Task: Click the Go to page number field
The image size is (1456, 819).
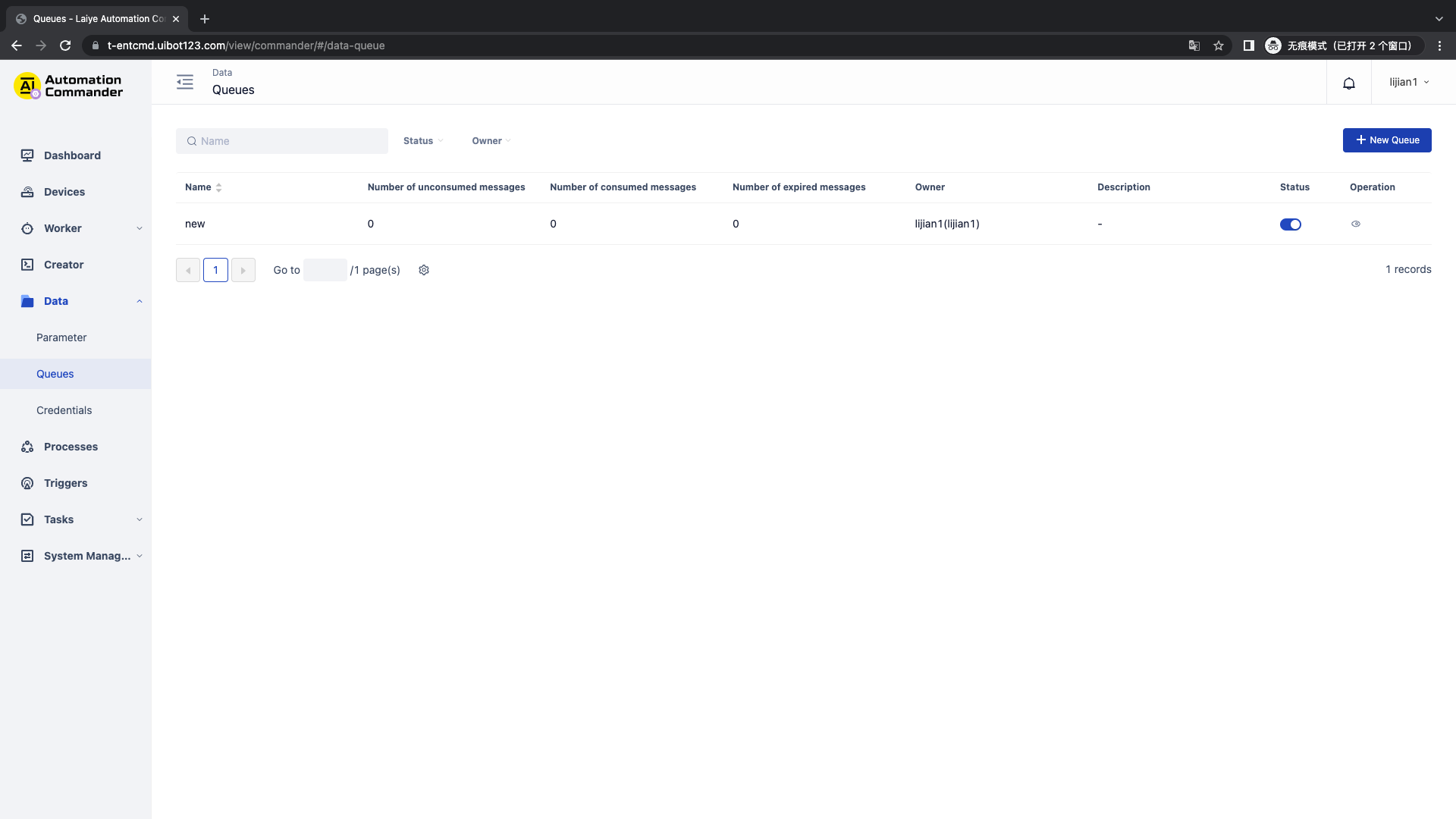Action: tap(325, 270)
